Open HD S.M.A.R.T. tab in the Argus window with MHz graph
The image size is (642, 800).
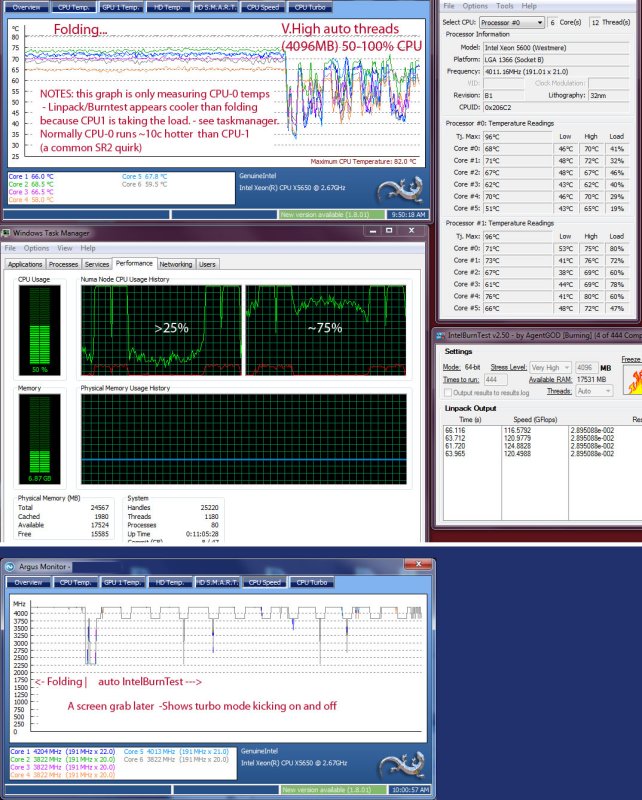[x=217, y=582]
